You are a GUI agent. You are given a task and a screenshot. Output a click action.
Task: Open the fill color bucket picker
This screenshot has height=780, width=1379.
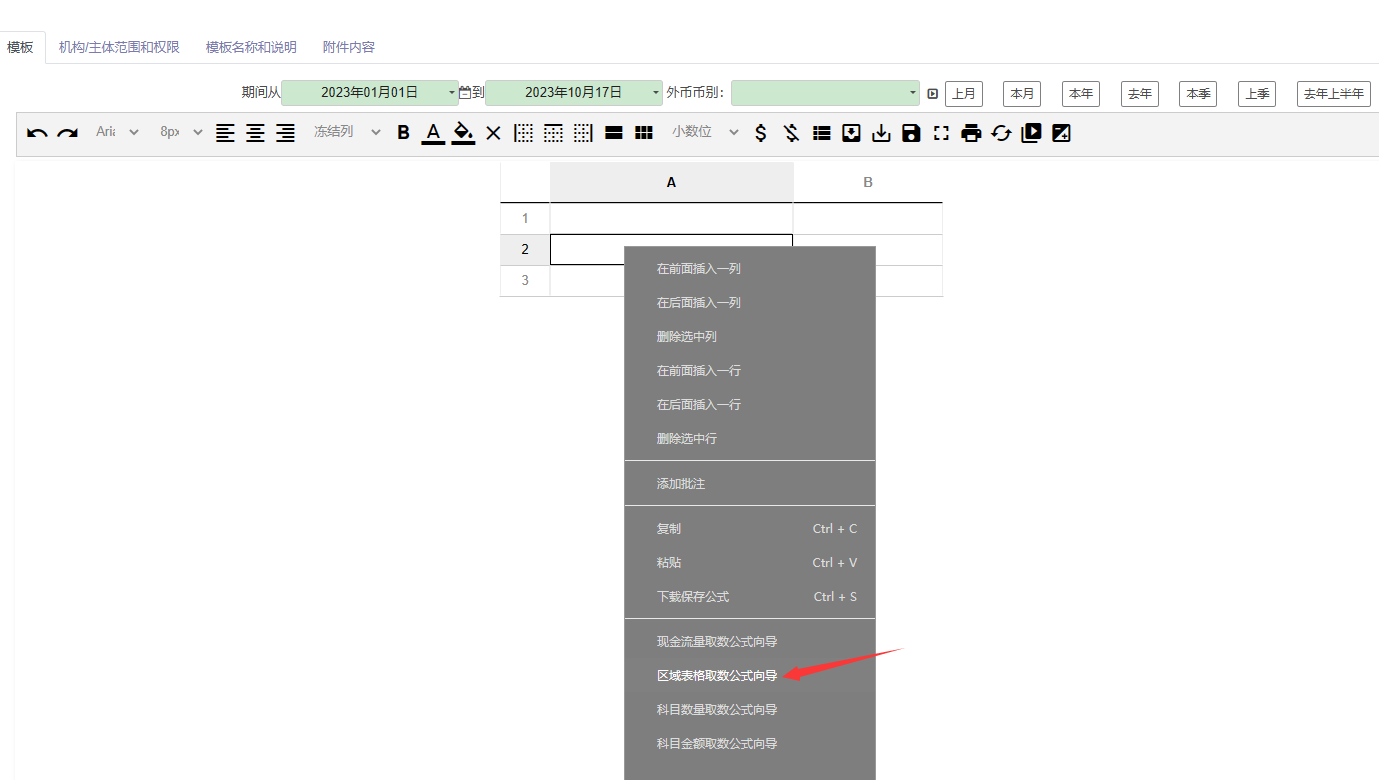[x=463, y=133]
